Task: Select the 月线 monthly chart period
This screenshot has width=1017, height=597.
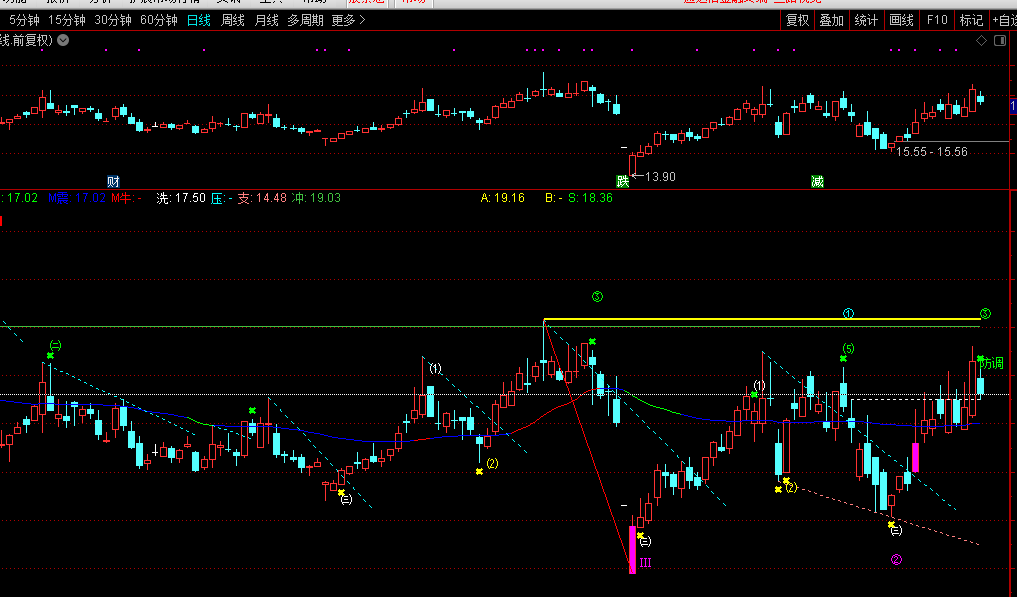Action: tap(266, 20)
